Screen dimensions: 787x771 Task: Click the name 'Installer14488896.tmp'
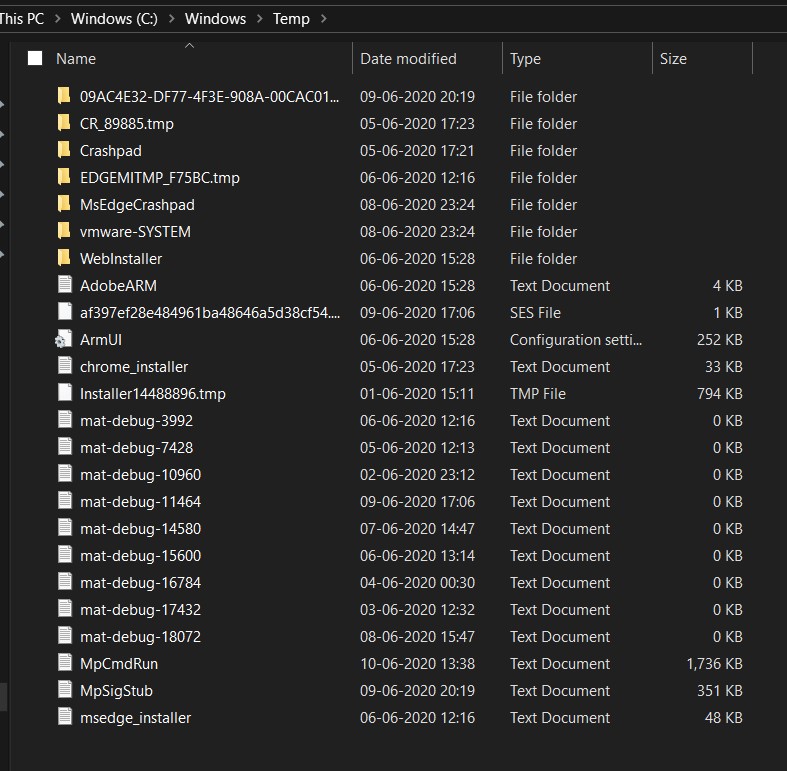click(153, 394)
